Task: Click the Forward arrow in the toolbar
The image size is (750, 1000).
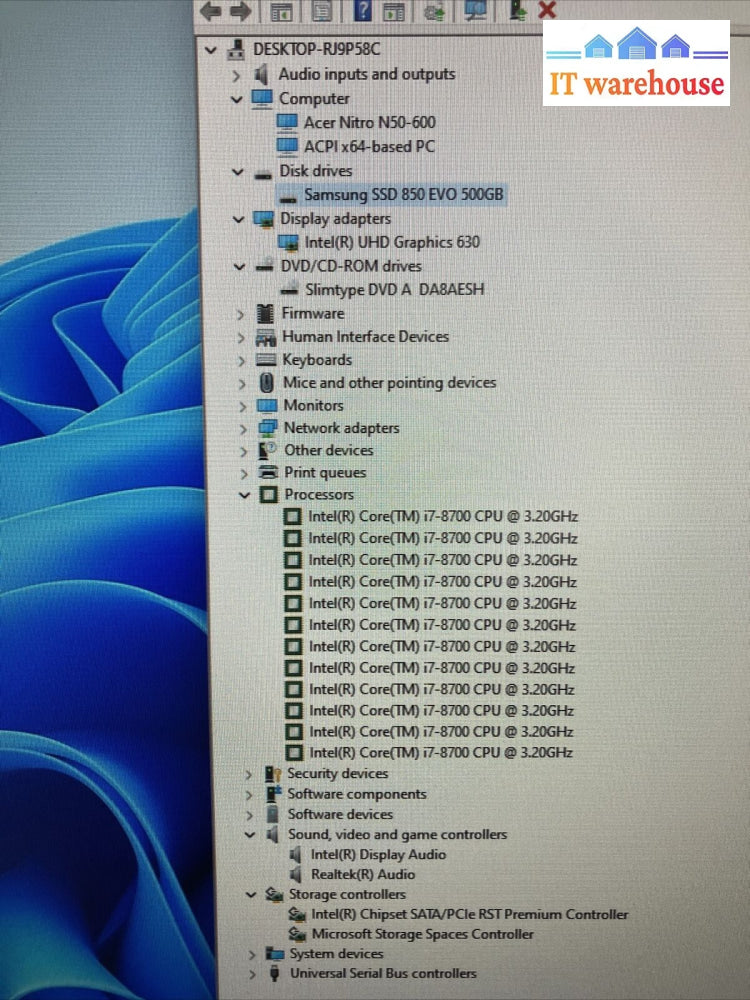Action: pyautogui.click(x=240, y=12)
